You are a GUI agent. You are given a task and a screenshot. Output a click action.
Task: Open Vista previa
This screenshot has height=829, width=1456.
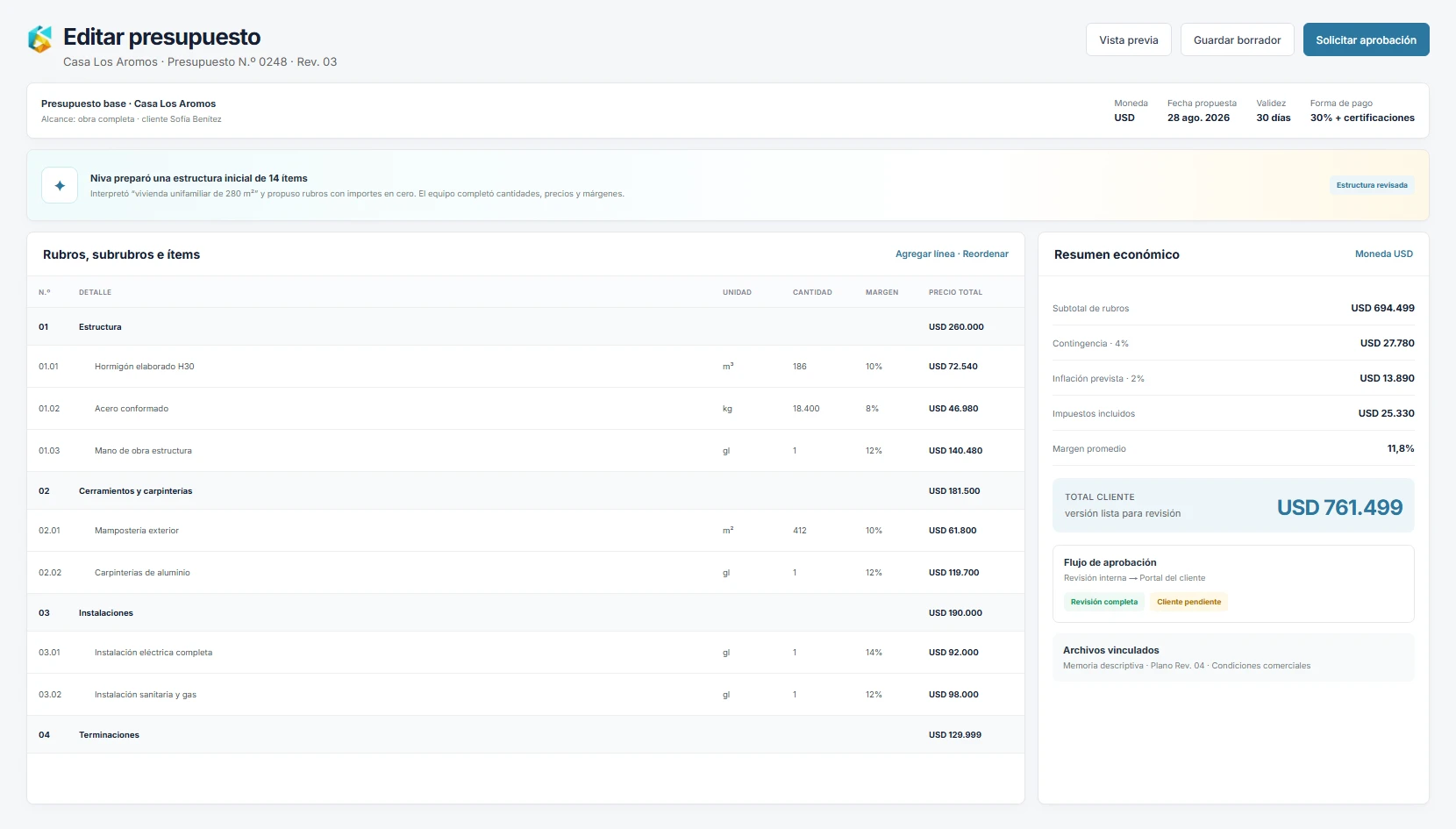[x=1128, y=39]
